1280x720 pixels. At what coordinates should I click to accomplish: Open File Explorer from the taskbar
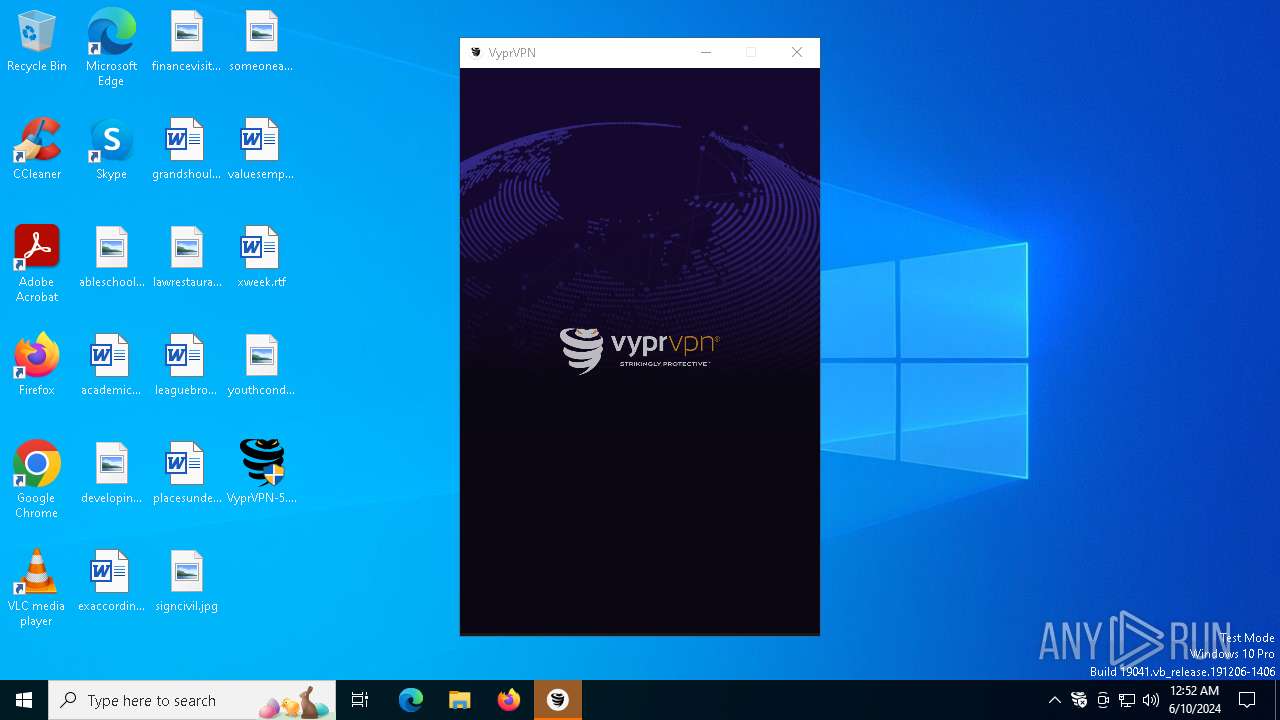tap(459, 700)
